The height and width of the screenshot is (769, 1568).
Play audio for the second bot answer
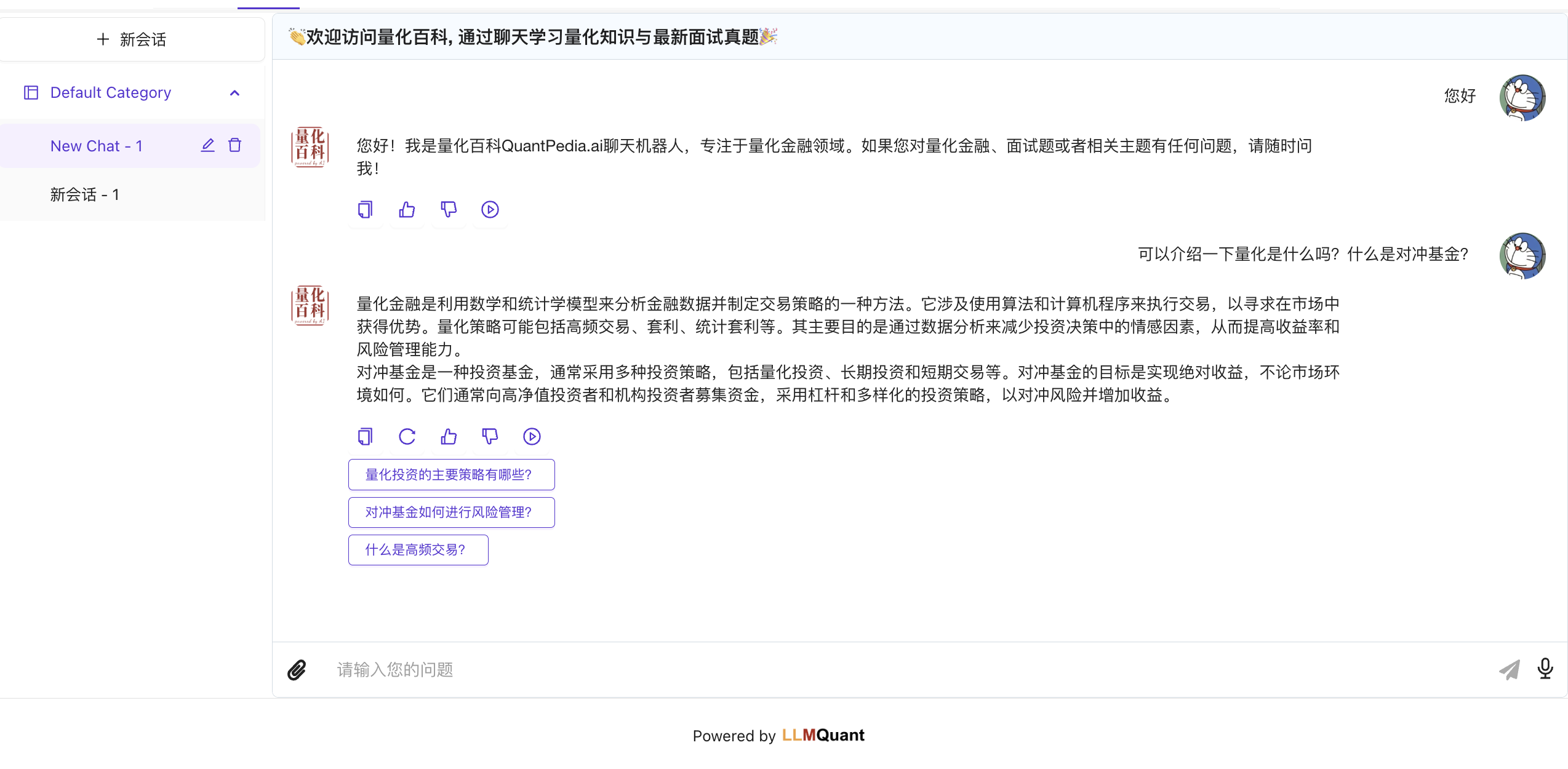532,437
